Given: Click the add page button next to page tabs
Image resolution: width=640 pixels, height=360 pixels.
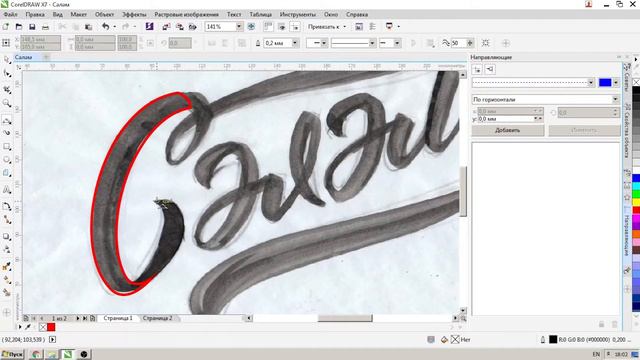Looking at the screenshot, I should (93, 318).
